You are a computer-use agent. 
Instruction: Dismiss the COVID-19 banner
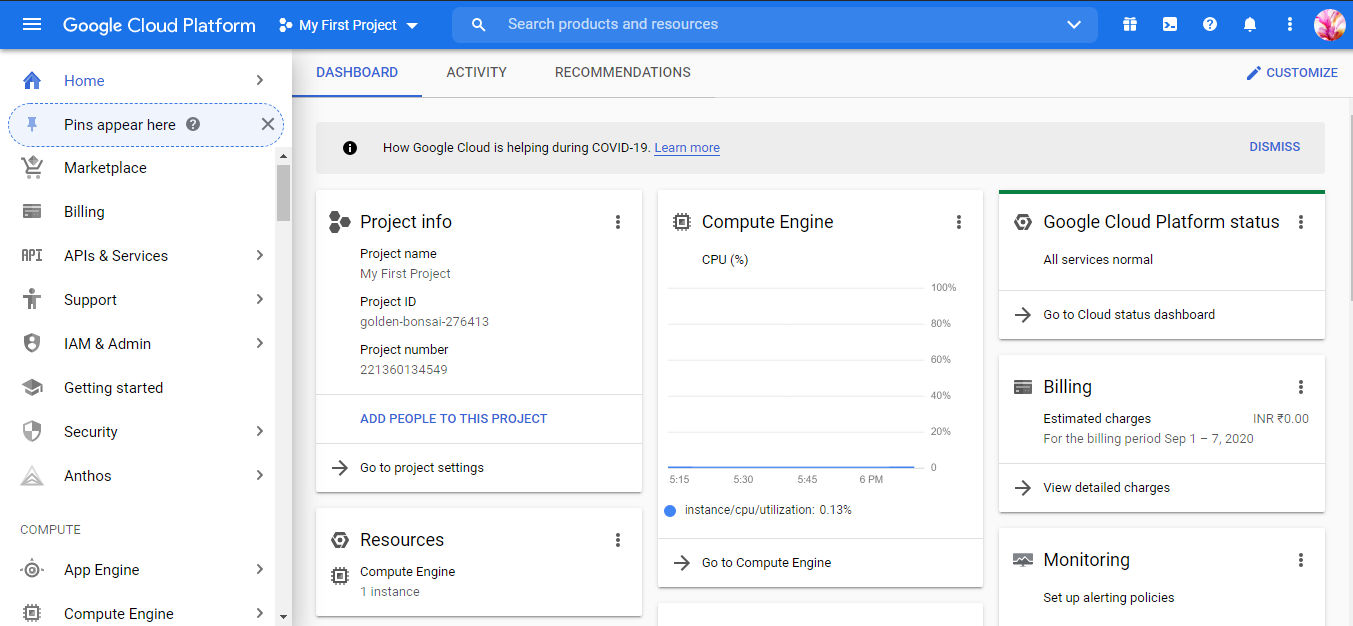[1274, 147]
